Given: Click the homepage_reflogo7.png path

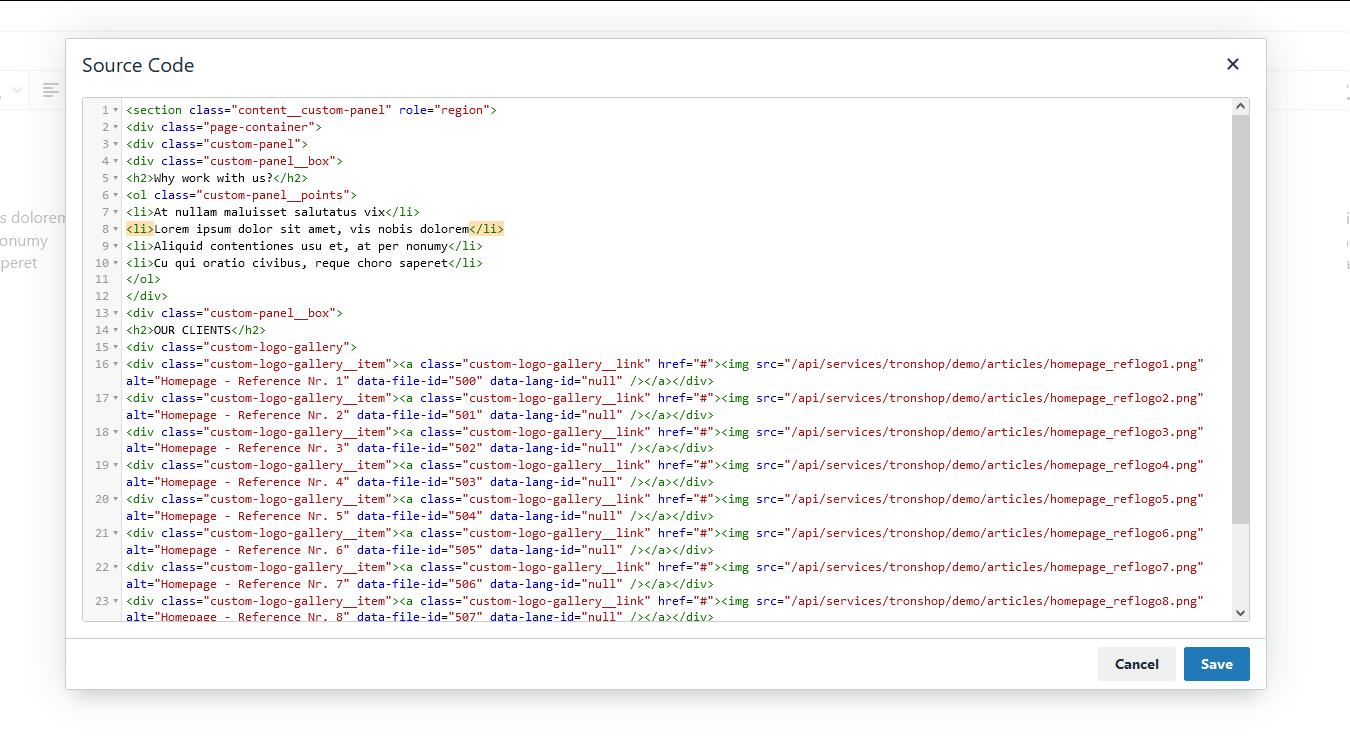Looking at the screenshot, I should point(994,567).
